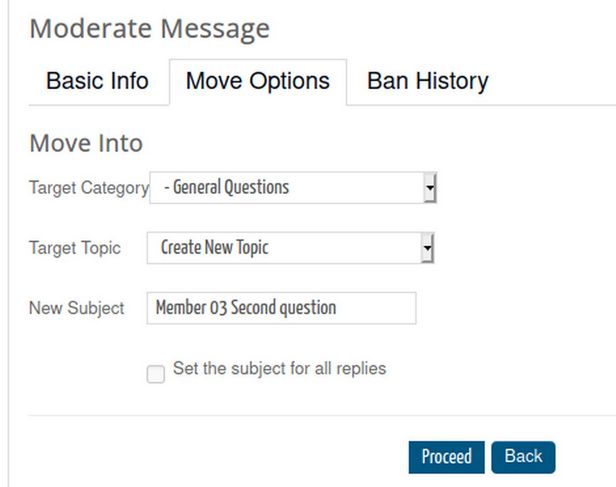The width and height of the screenshot is (616, 487).
Task: Click the Target Category dropdown arrow
Action: point(430,187)
